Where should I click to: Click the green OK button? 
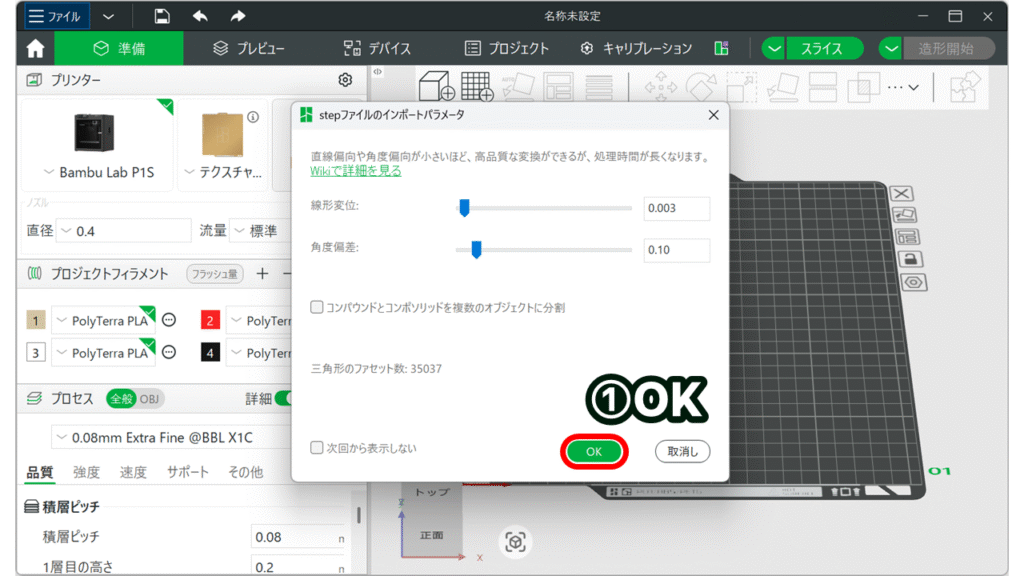tap(593, 452)
